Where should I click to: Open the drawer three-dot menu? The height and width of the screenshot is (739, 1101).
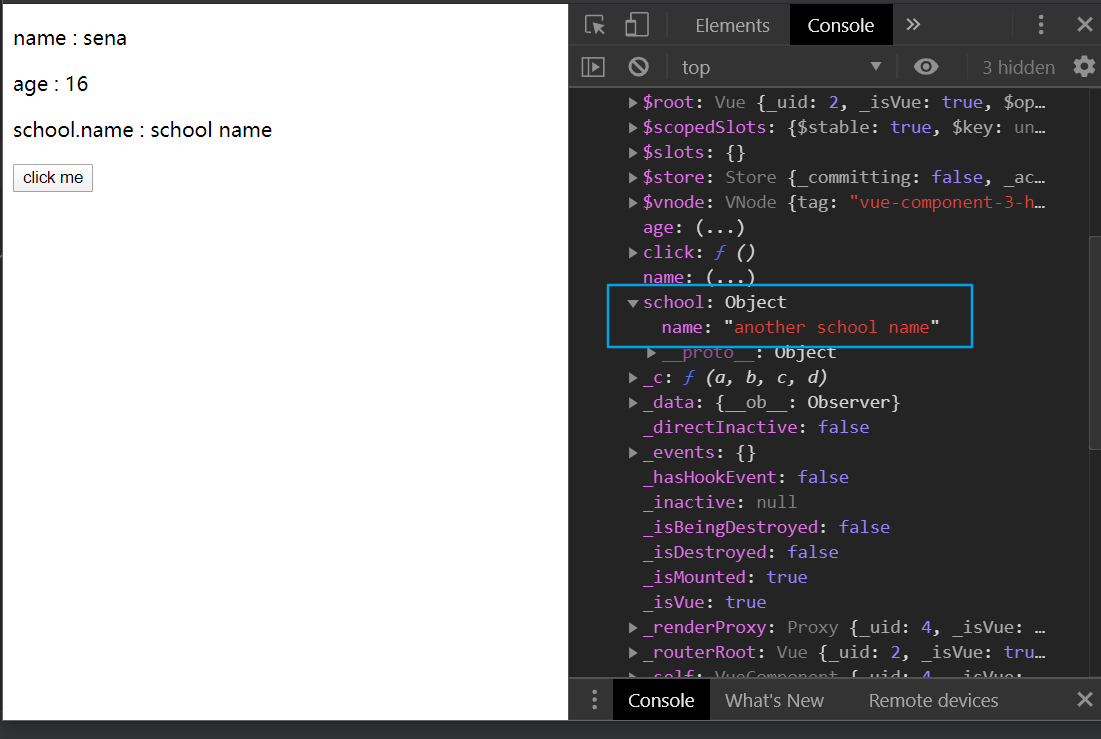594,700
